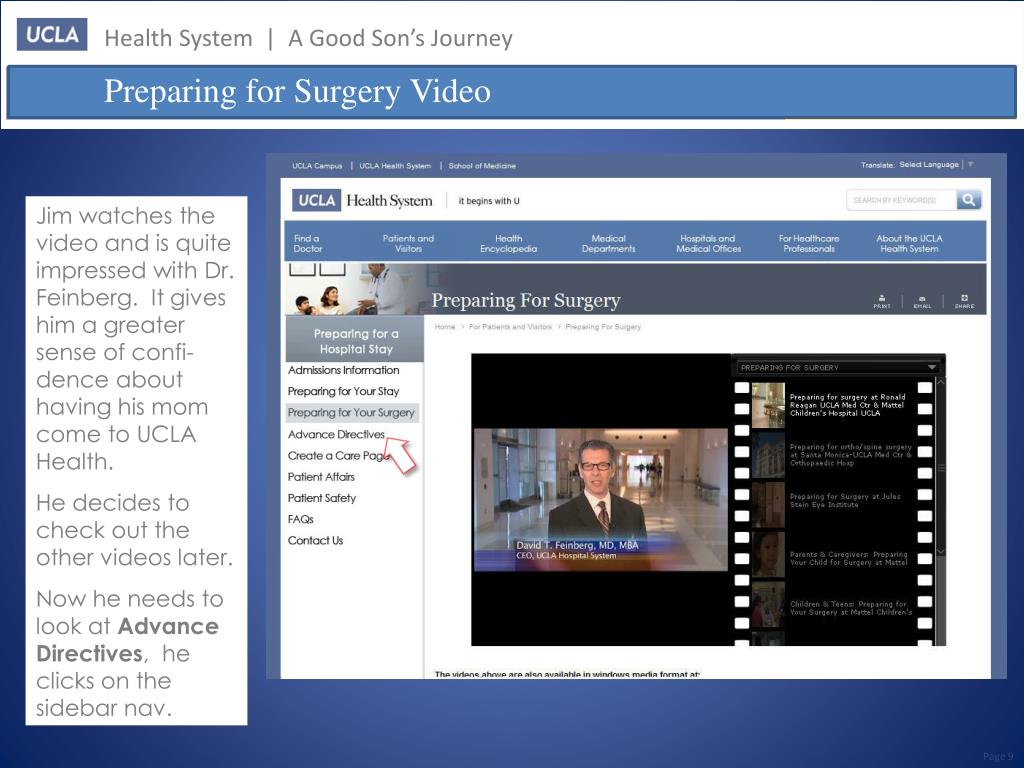Click the slide title Preparing for Surgery Video

click(x=297, y=91)
